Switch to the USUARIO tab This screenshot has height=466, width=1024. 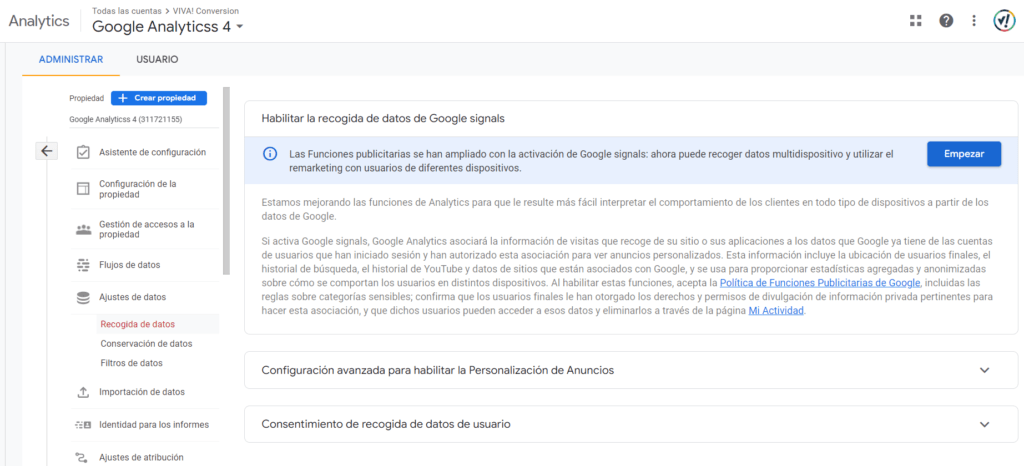click(157, 59)
